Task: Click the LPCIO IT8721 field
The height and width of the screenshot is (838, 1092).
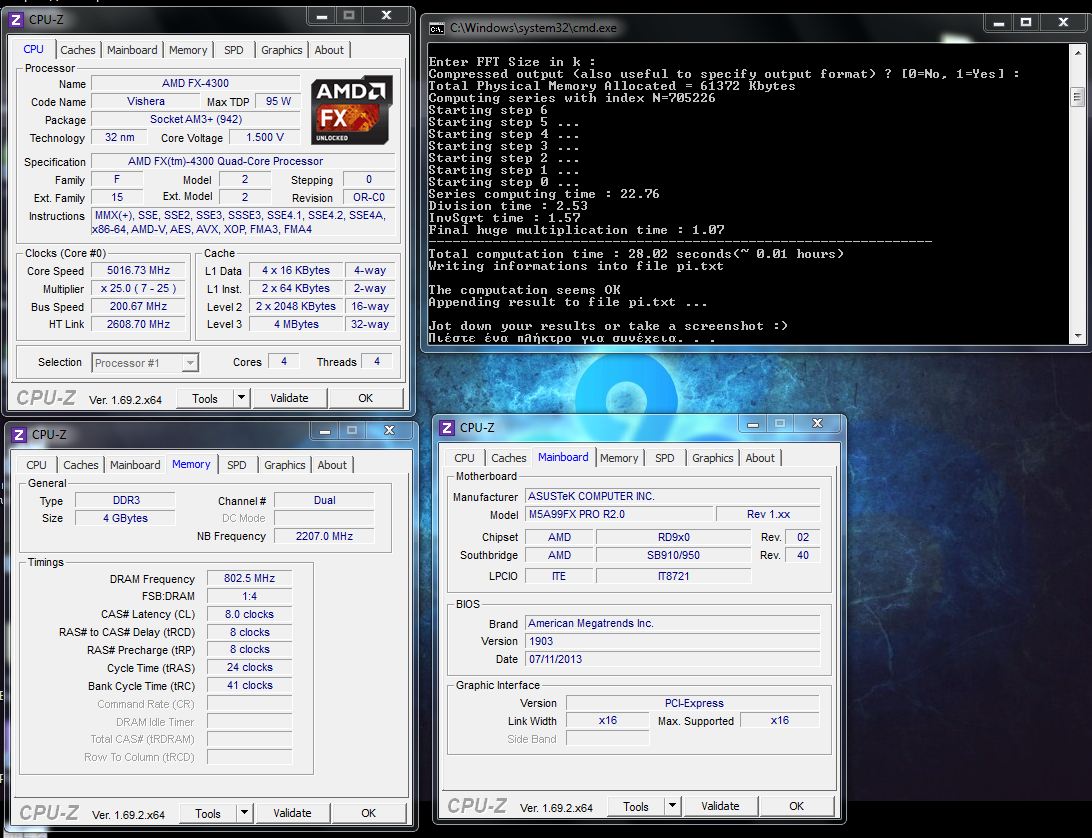Action: pyautogui.click(x=673, y=576)
